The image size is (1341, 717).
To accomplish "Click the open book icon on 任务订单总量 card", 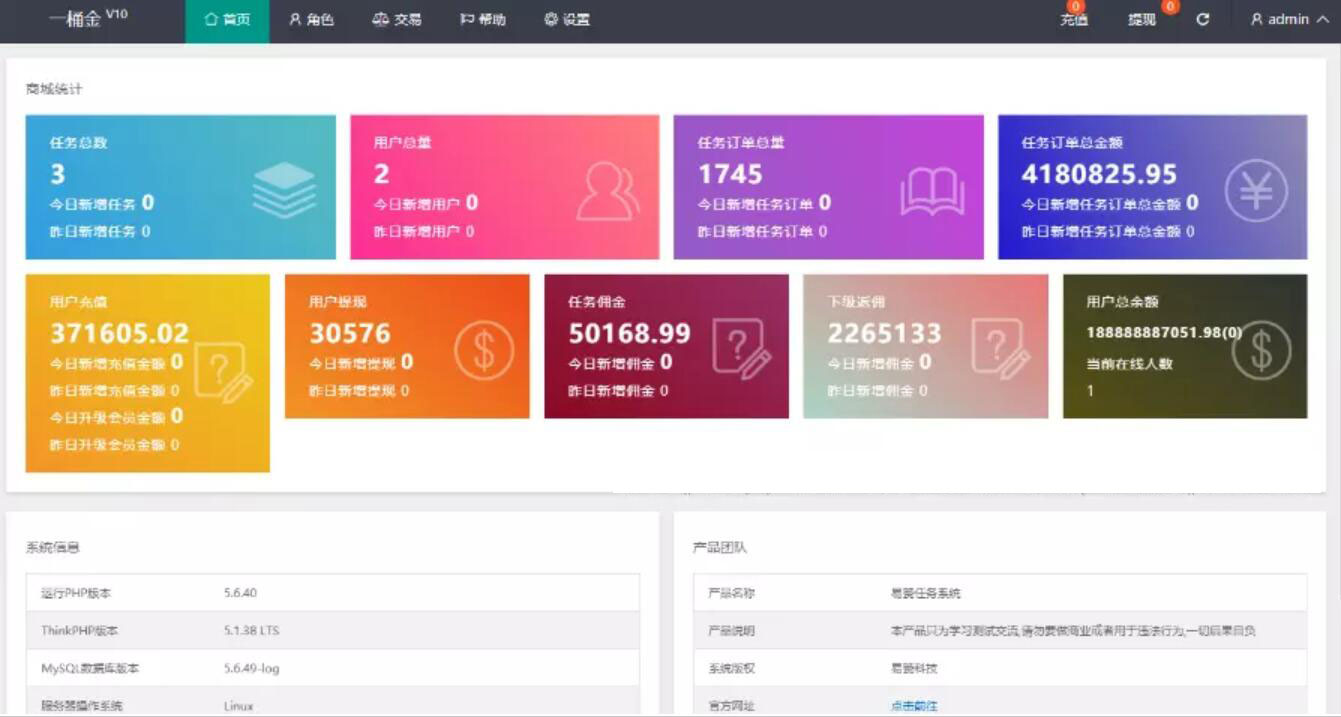I will 932,191.
